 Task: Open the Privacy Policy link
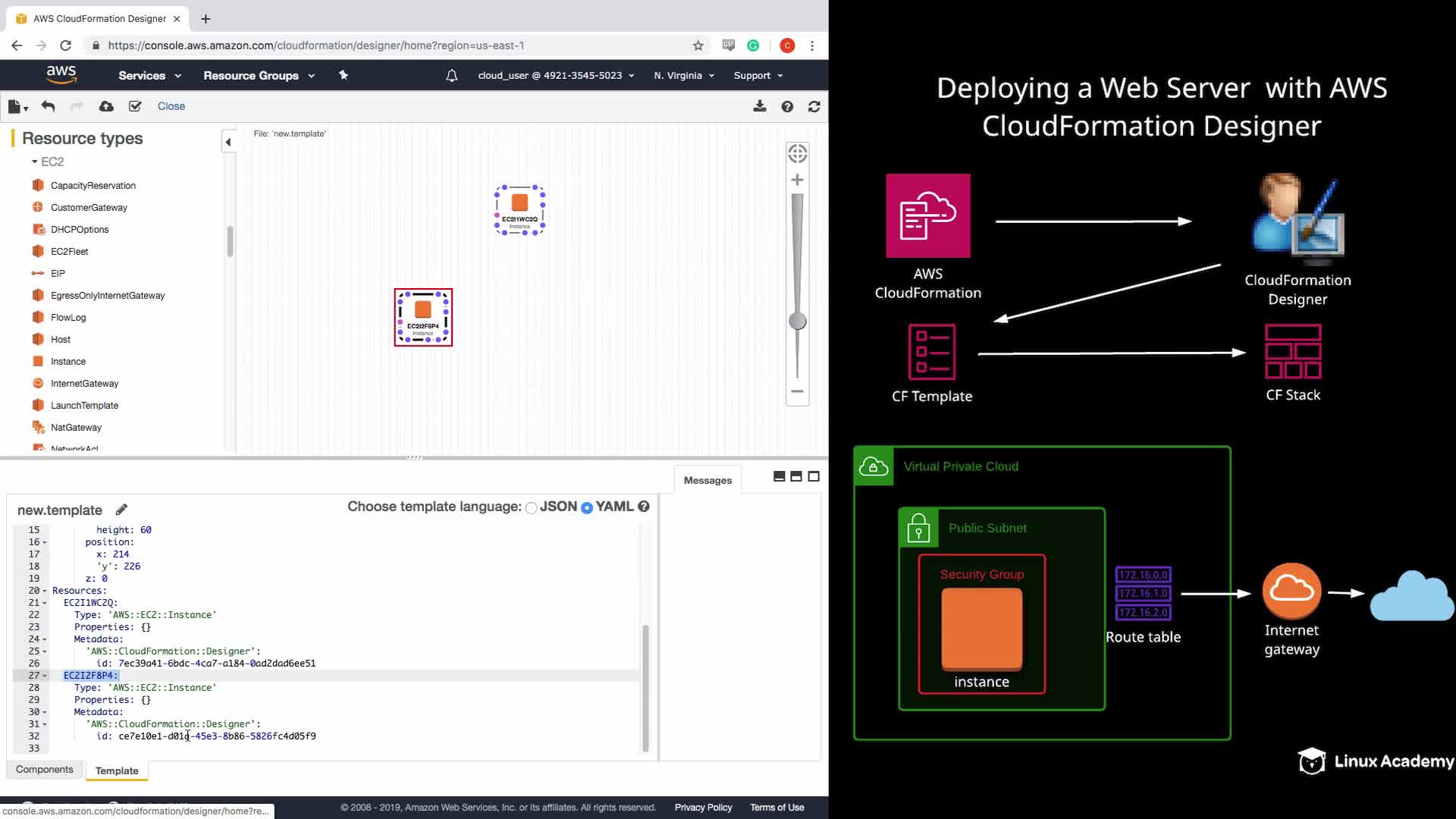pos(703,807)
